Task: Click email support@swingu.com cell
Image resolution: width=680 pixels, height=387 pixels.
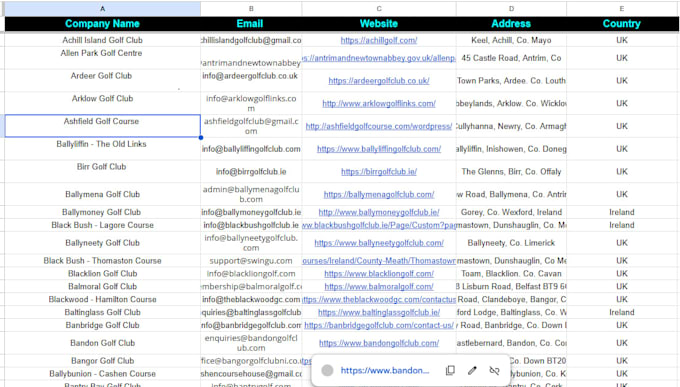Action: coord(251,261)
